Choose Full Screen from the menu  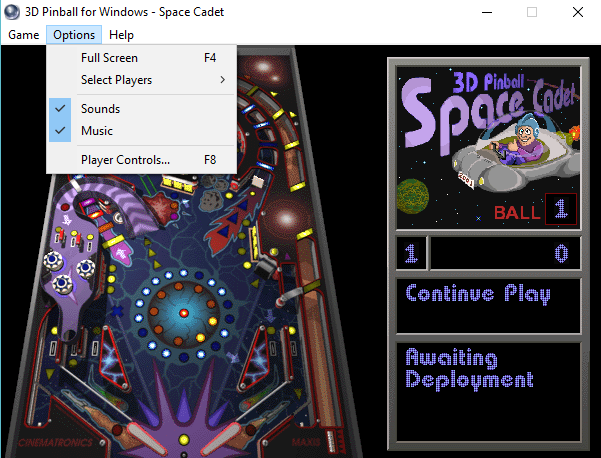[x=109, y=58]
